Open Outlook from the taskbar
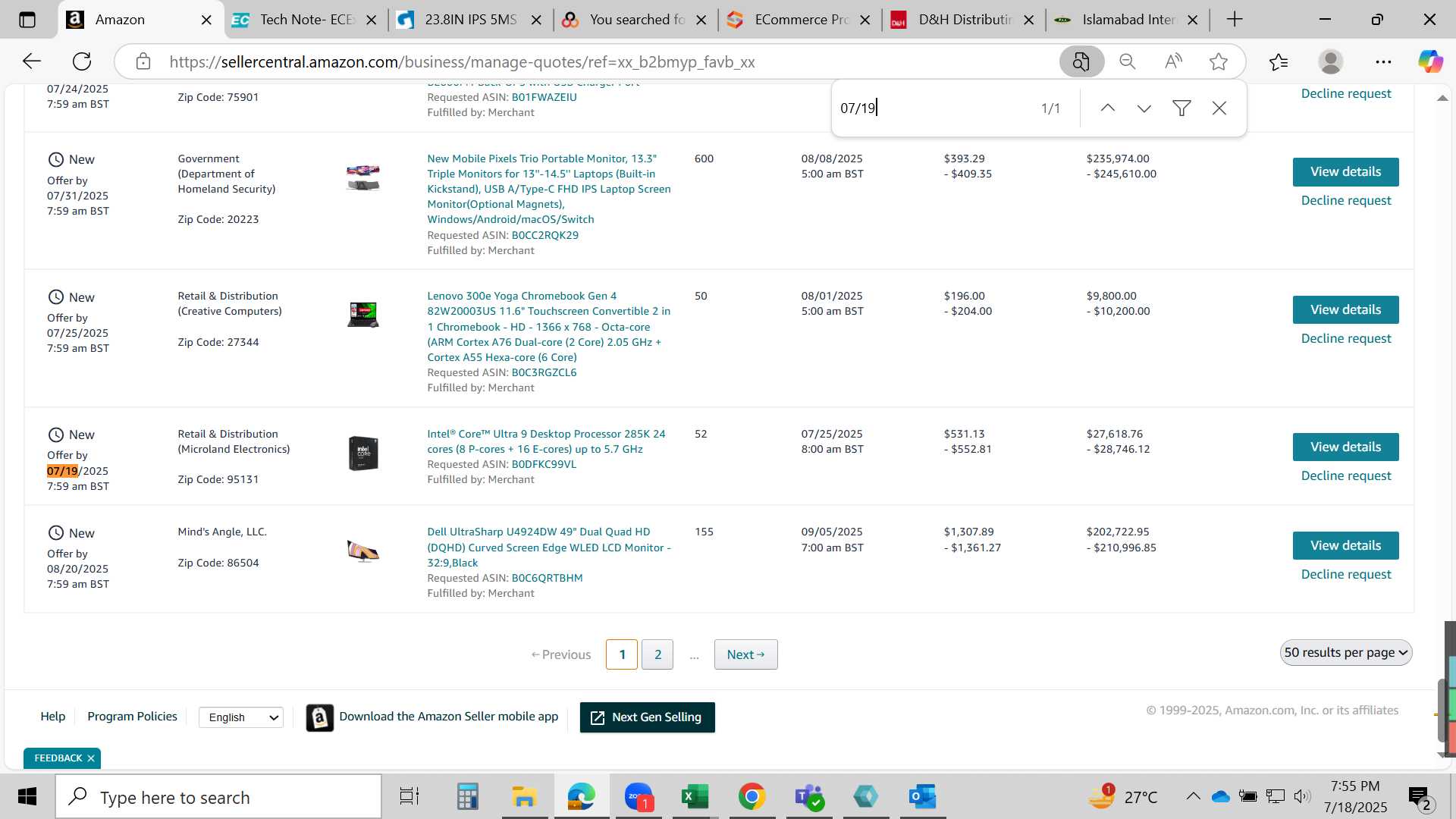The image size is (1456, 819). [922, 796]
